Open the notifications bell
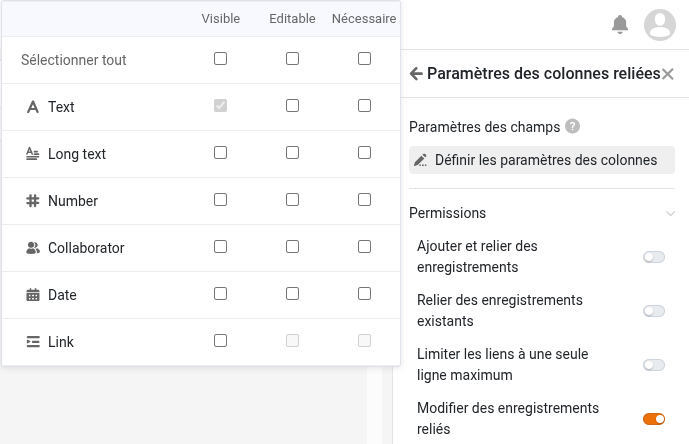 [620, 24]
